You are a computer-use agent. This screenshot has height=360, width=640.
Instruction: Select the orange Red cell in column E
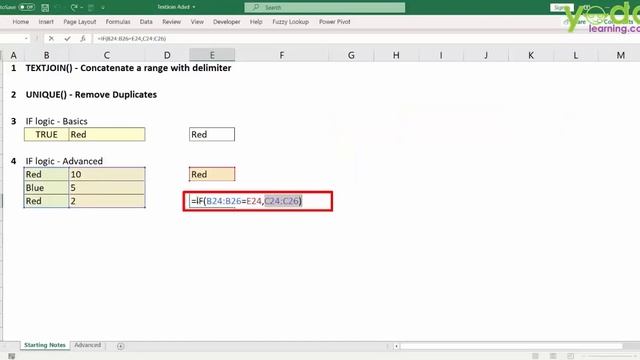coord(212,174)
